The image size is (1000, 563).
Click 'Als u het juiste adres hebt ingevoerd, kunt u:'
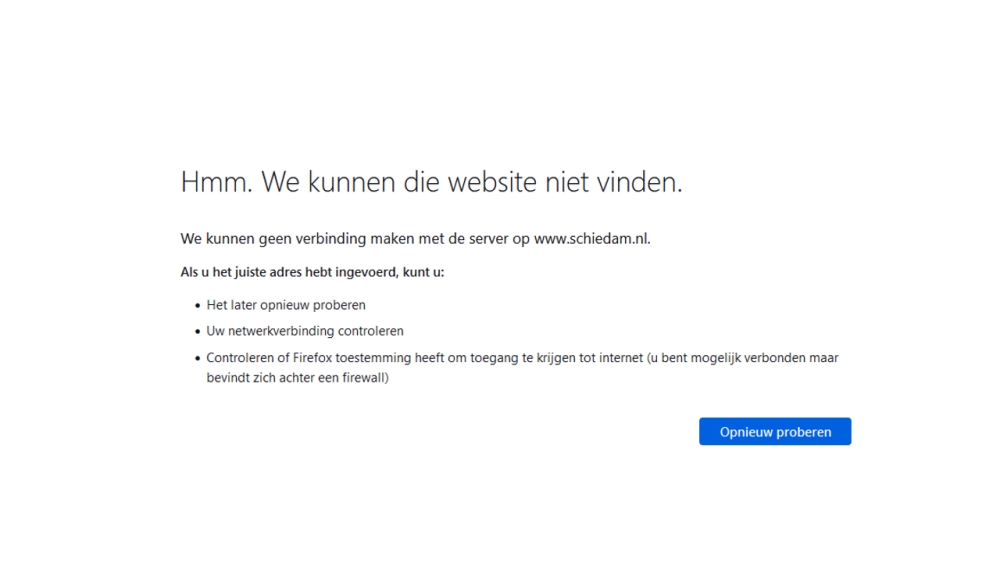tap(312, 272)
